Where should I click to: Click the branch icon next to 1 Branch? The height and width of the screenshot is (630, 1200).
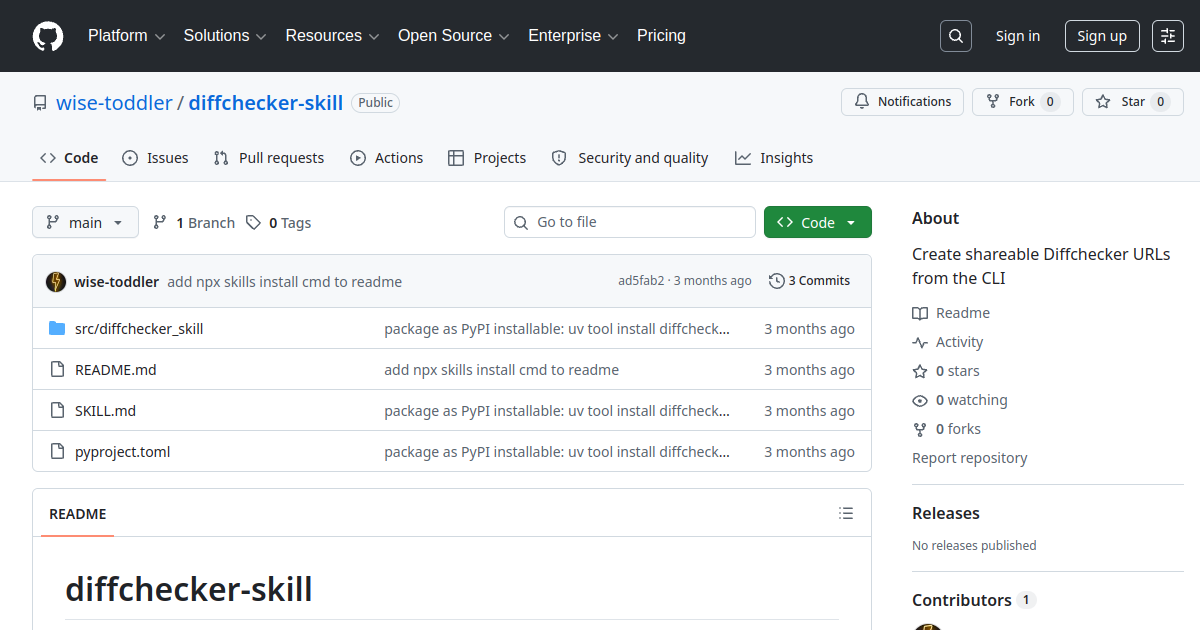click(x=160, y=222)
